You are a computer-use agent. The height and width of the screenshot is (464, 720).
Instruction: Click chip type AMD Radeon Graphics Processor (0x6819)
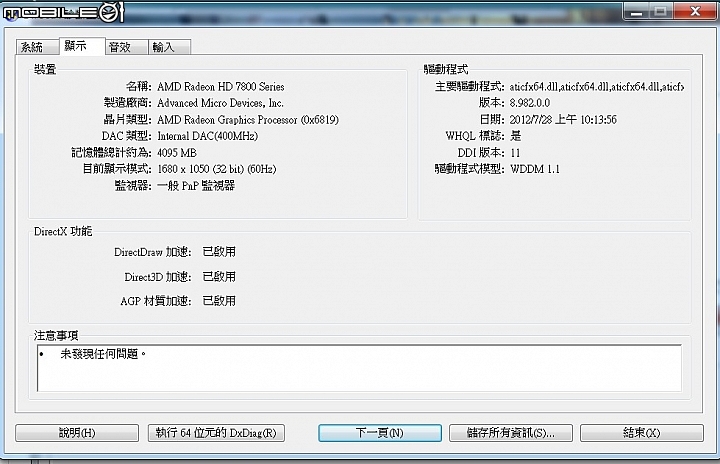[x=248, y=119]
